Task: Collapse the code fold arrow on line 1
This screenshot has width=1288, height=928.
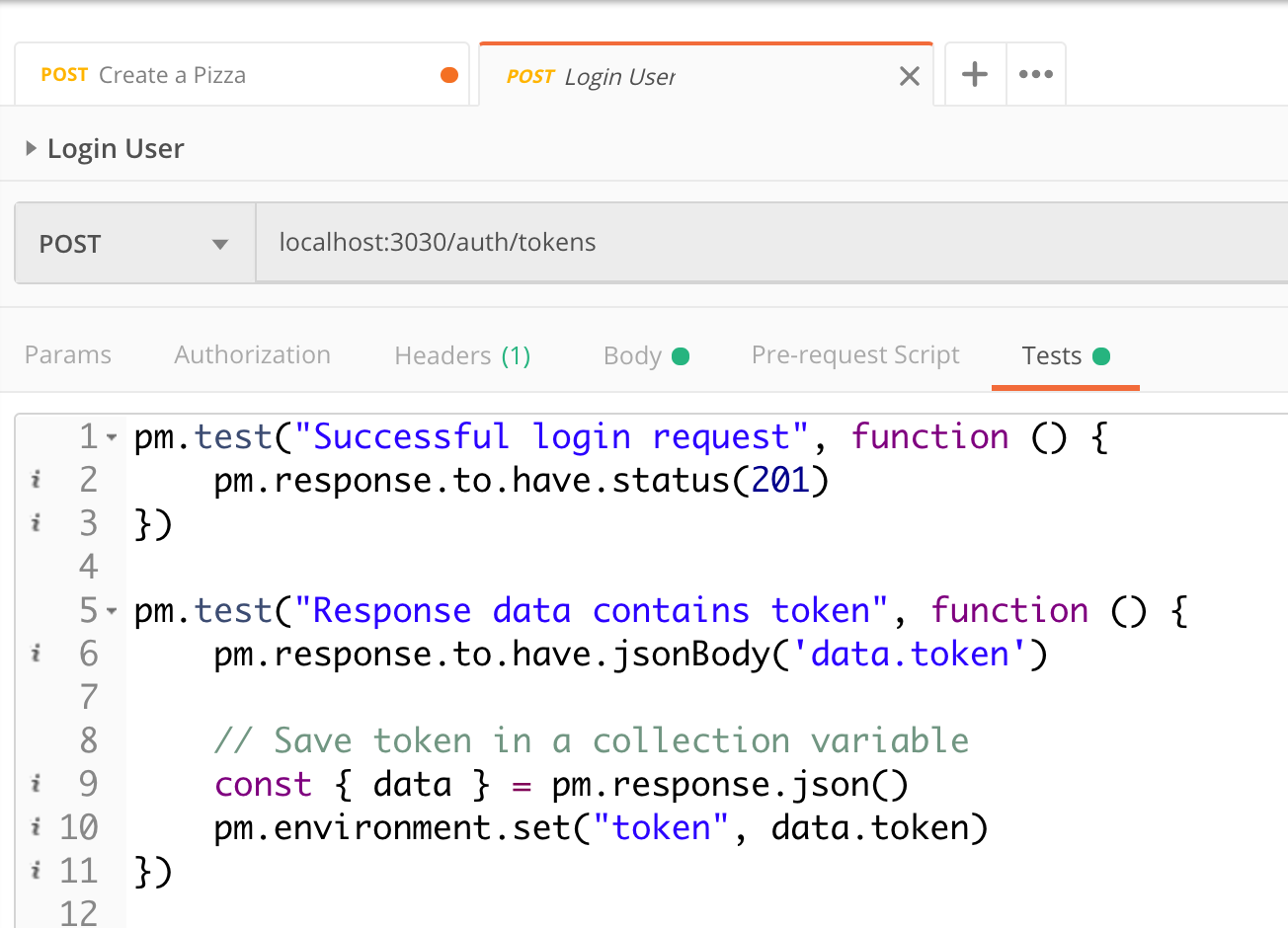Action: tap(112, 437)
